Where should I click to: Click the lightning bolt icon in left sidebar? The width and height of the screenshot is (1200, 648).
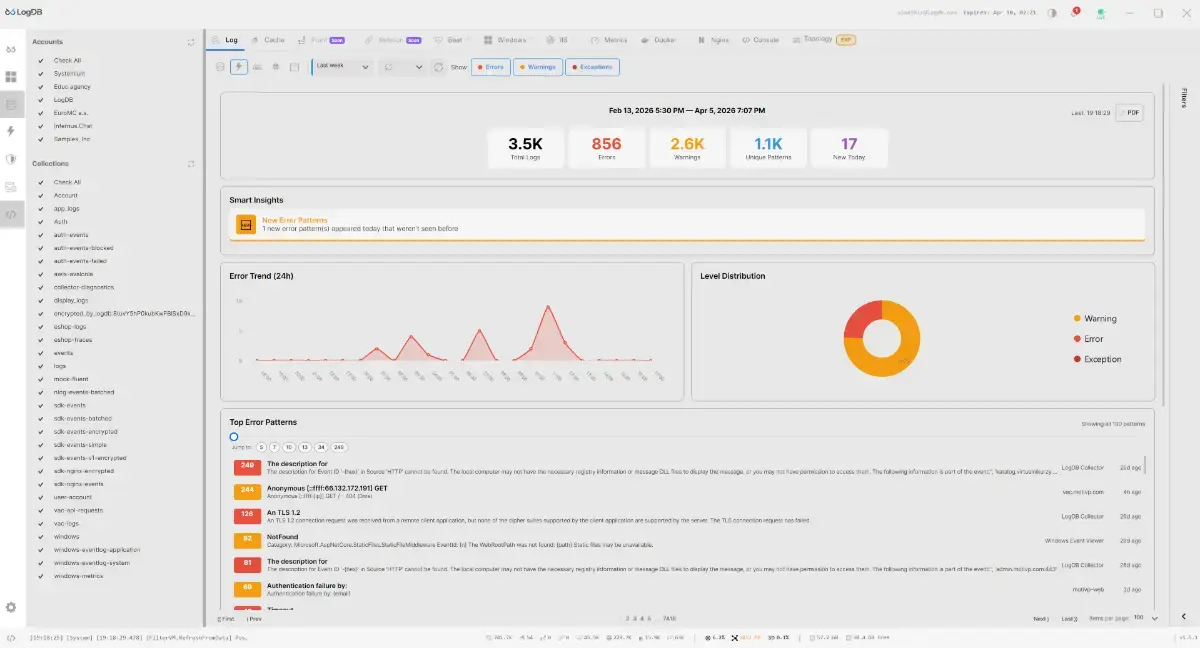pyautogui.click(x=11, y=131)
